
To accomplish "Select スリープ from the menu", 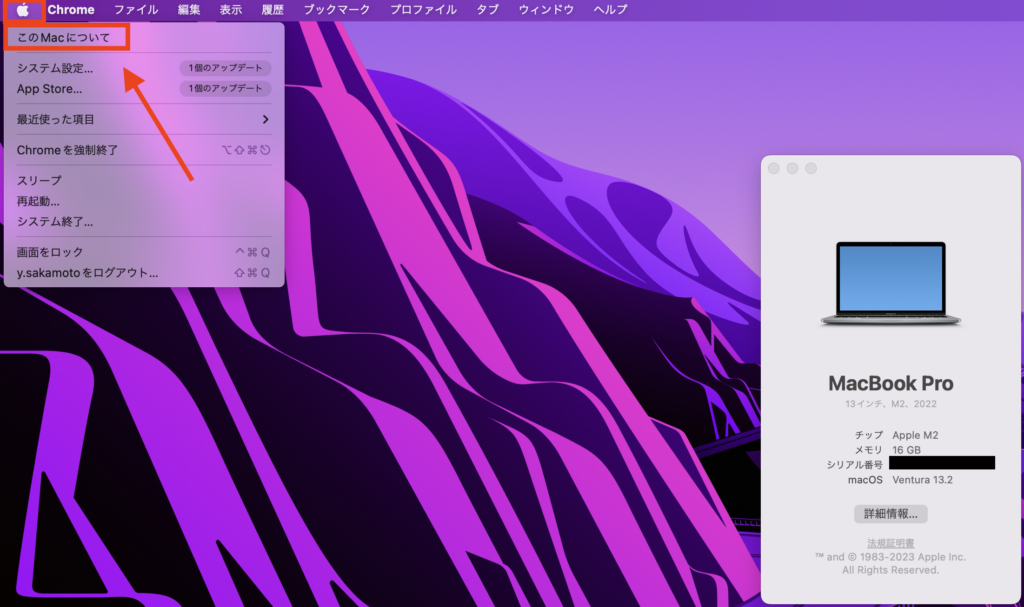I will click(x=144, y=180).
